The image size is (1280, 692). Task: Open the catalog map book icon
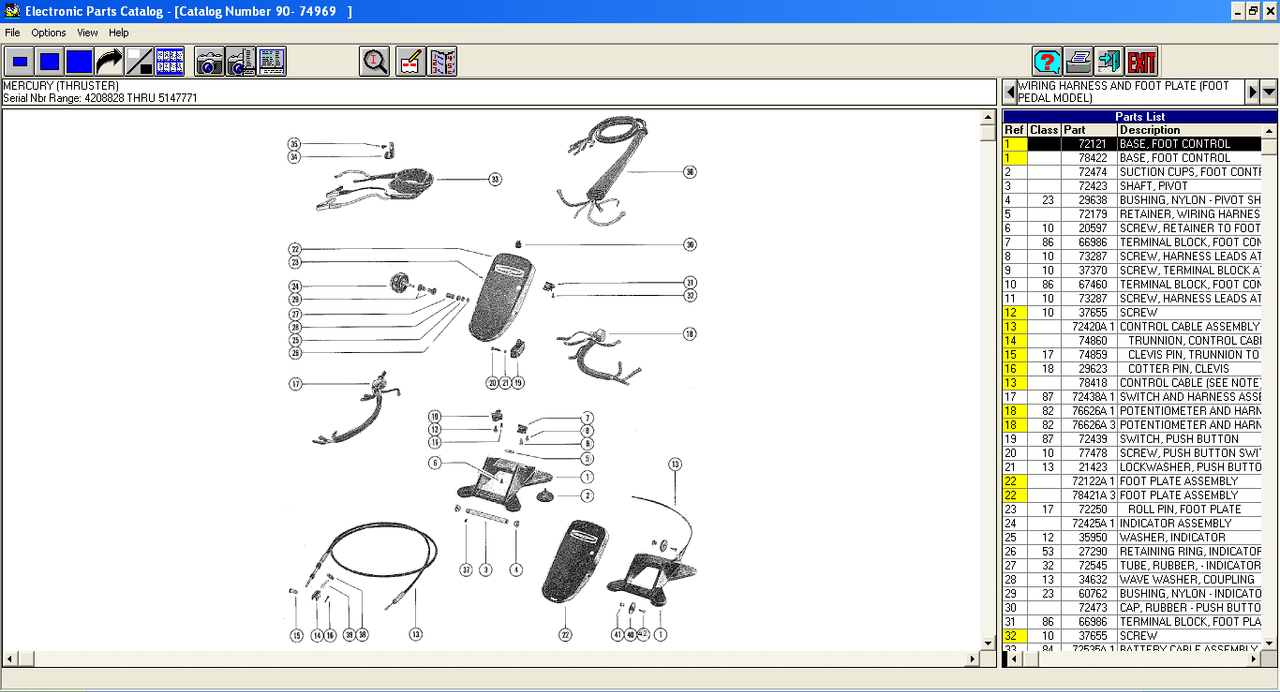click(x=443, y=61)
